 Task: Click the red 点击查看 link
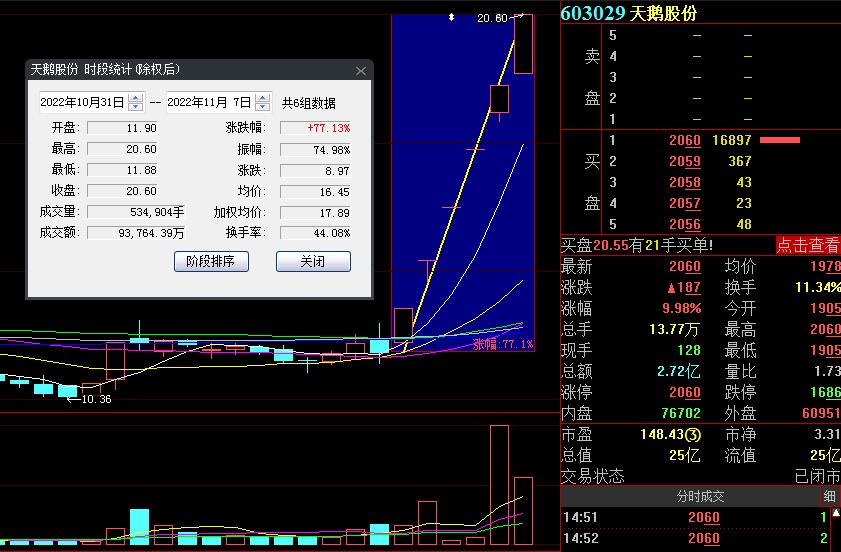click(808, 245)
